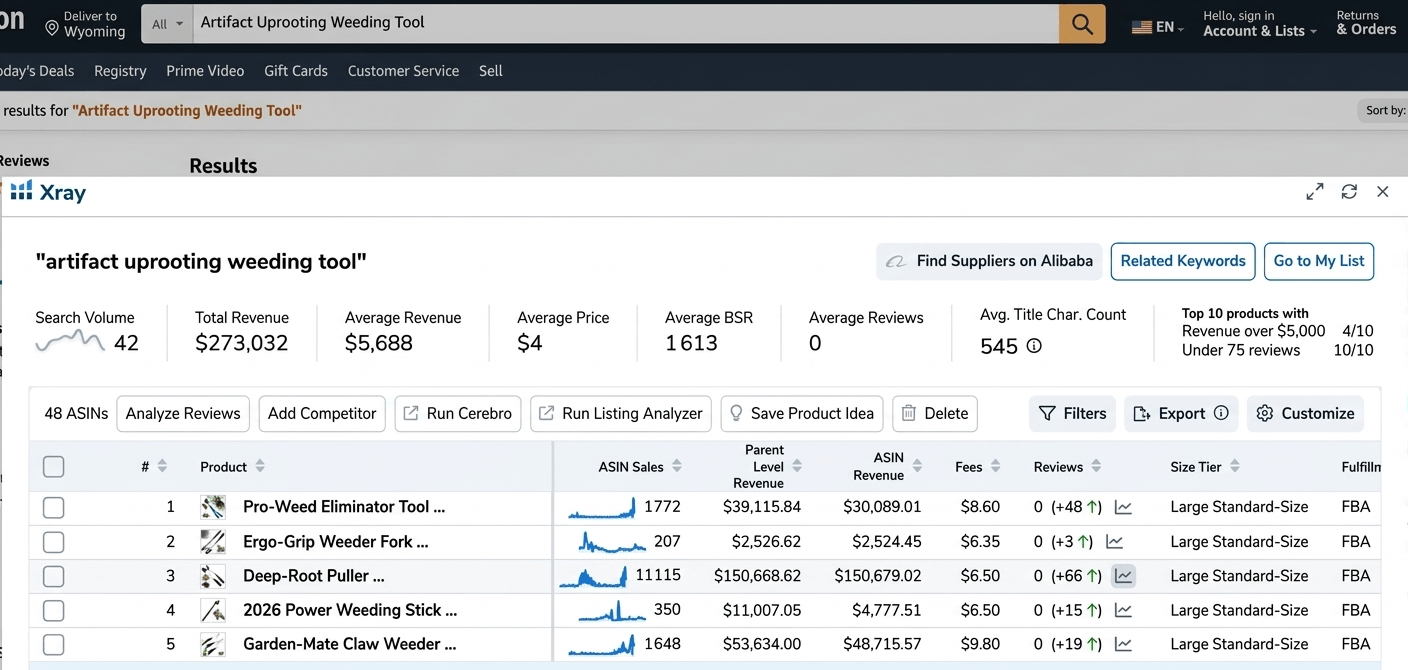Open Prime Video in navigation bar

pos(205,71)
